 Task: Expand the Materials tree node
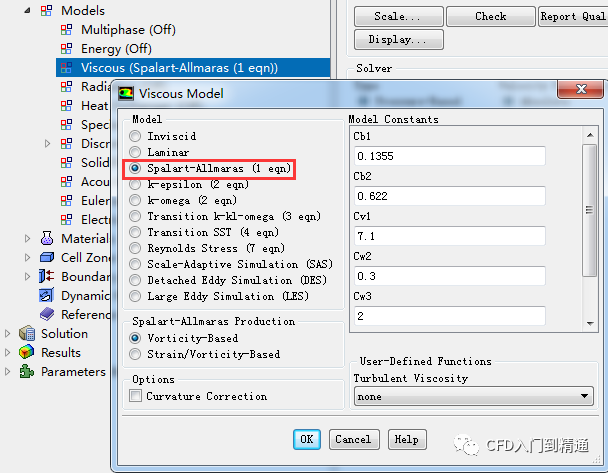(28, 238)
